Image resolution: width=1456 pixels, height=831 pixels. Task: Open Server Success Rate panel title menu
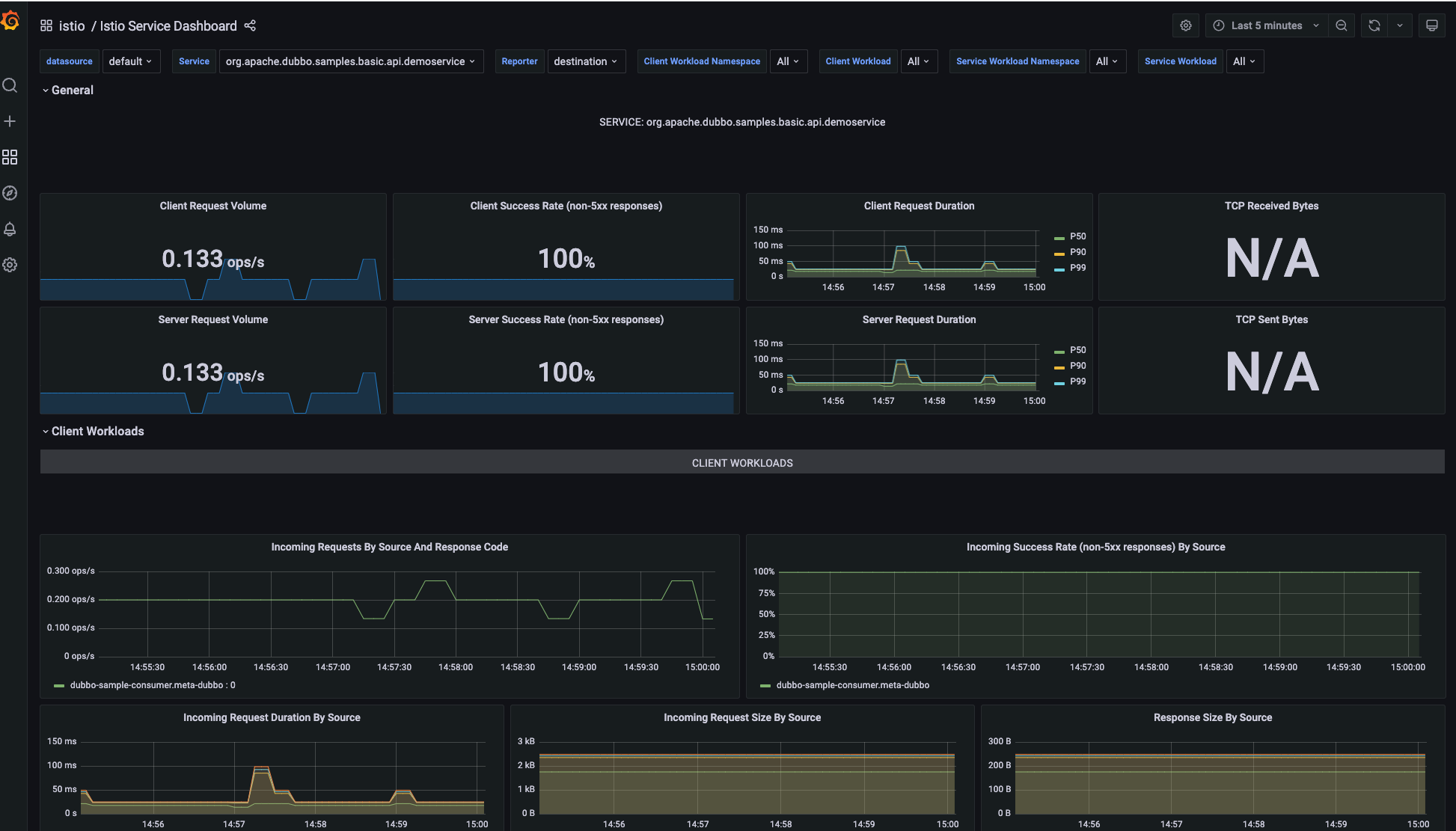pyautogui.click(x=566, y=319)
